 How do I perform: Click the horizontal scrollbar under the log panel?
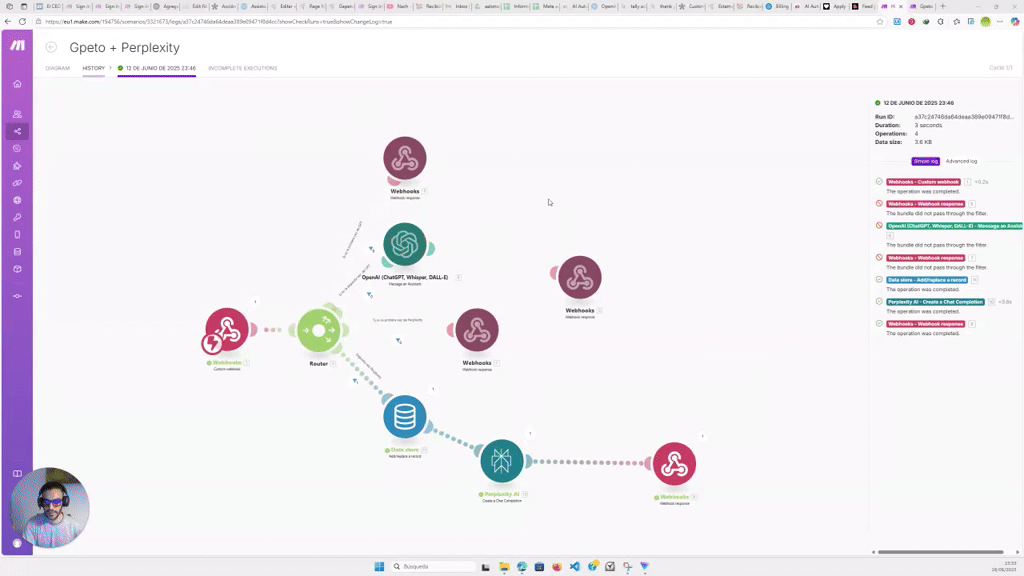(x=940, y=552)
